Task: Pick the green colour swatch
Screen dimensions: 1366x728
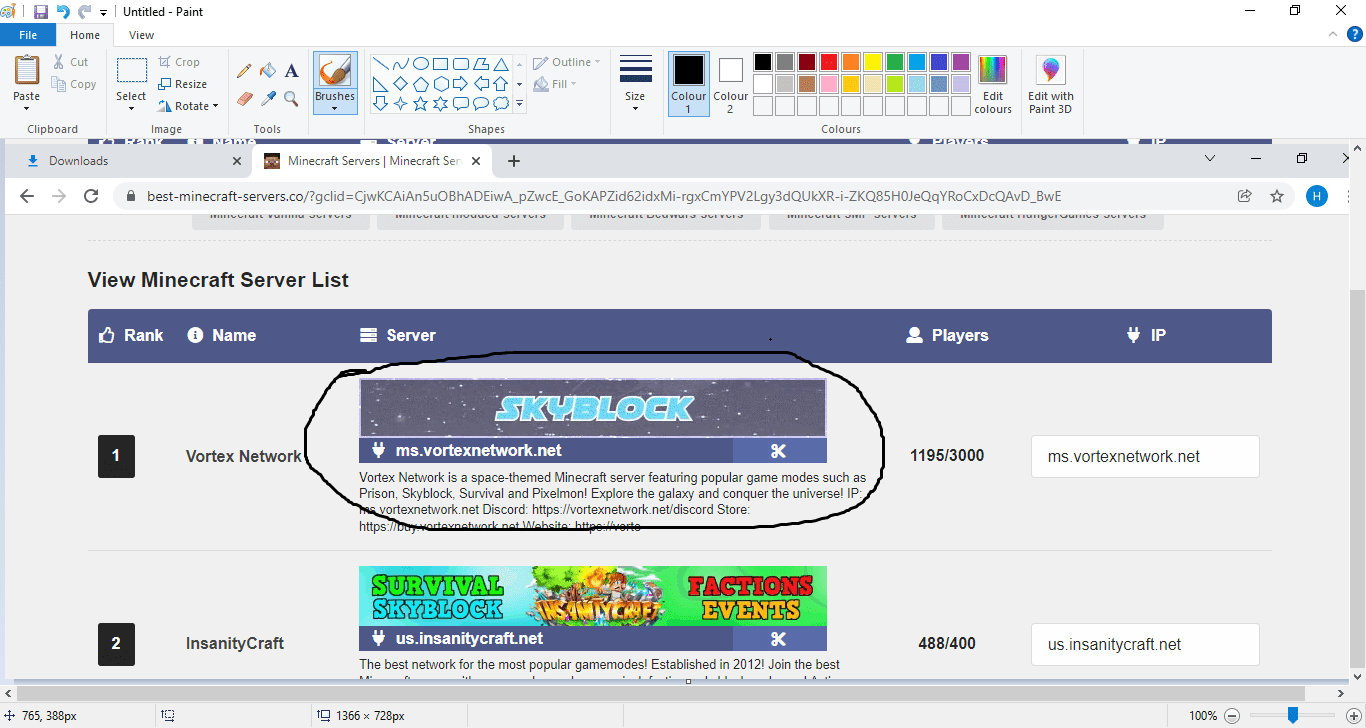Action: tap(895, 62)
